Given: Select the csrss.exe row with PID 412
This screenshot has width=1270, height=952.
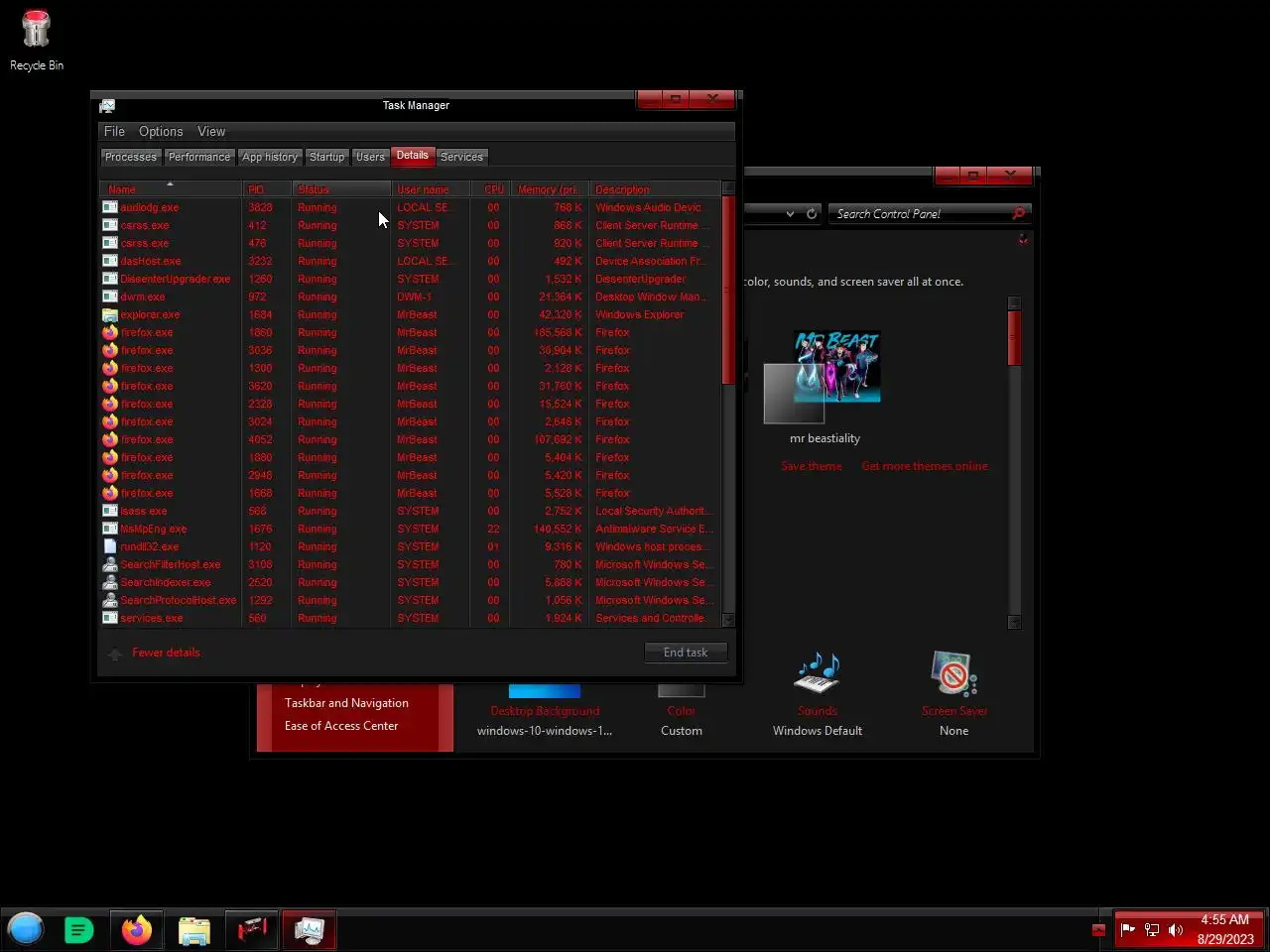Looking at the screenshot, I should 411,225.
